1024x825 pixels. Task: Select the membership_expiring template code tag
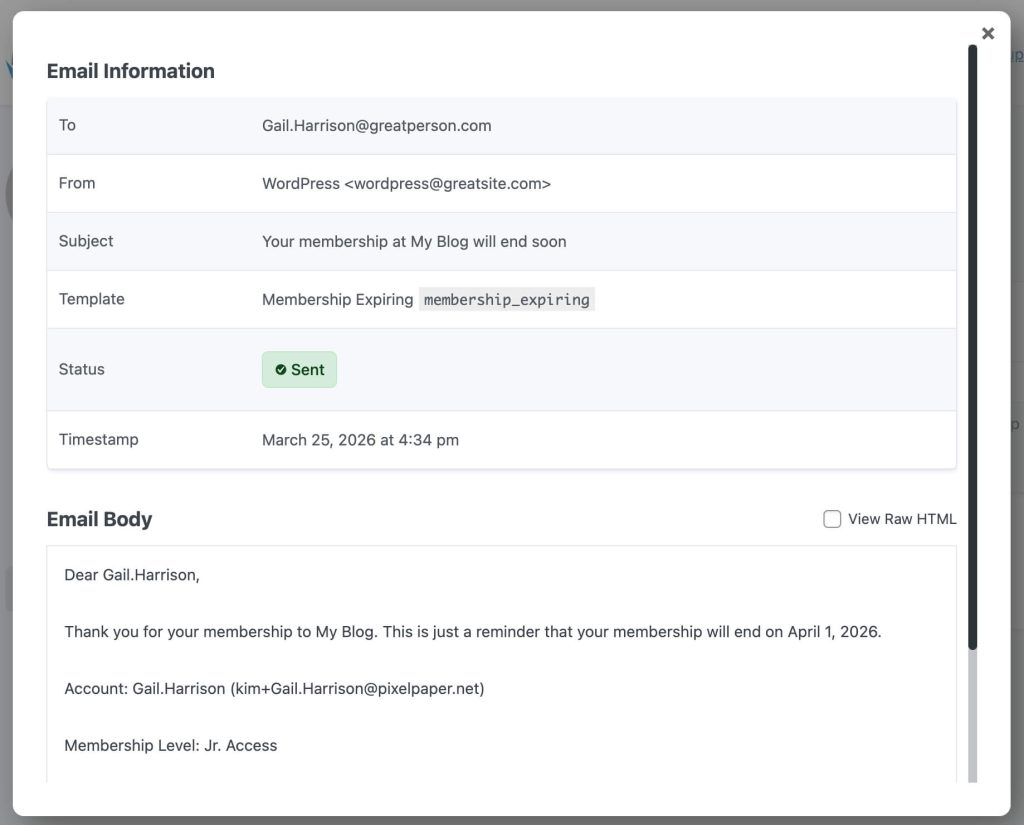click(505, 299)
